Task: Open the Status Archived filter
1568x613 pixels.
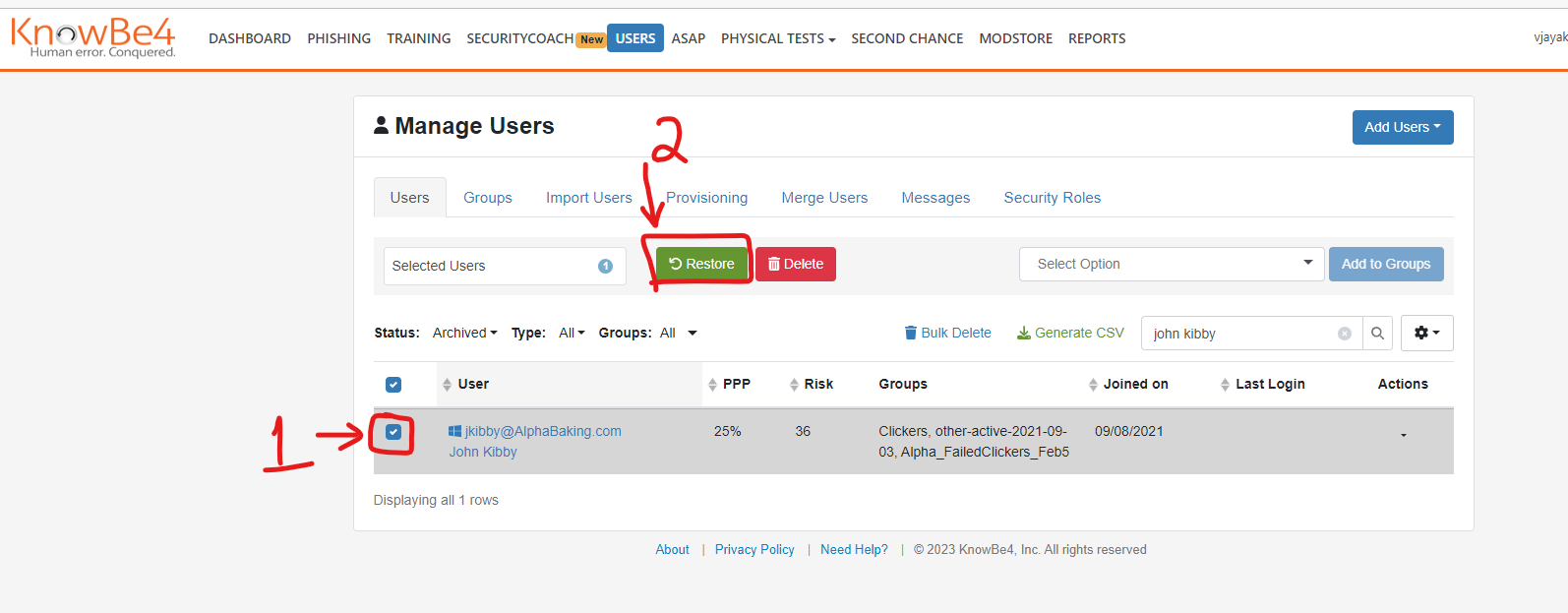Action: [x=464, y=333]
